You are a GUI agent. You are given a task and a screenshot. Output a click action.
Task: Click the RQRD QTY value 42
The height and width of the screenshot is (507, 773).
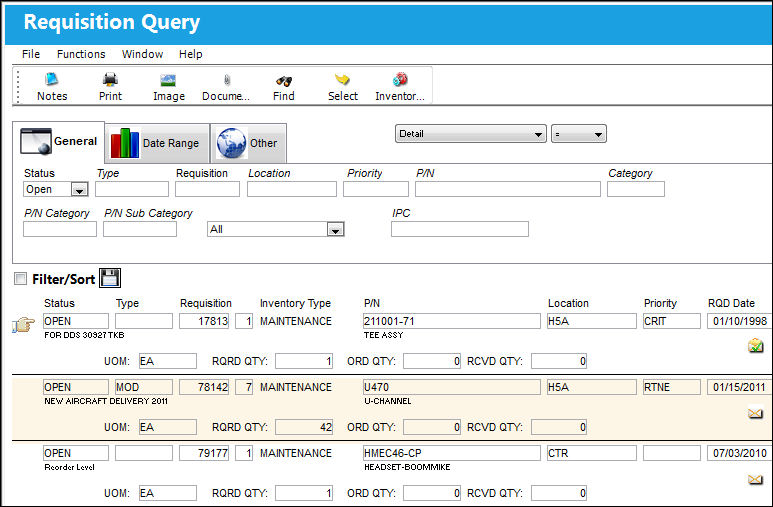pos(304,427)
